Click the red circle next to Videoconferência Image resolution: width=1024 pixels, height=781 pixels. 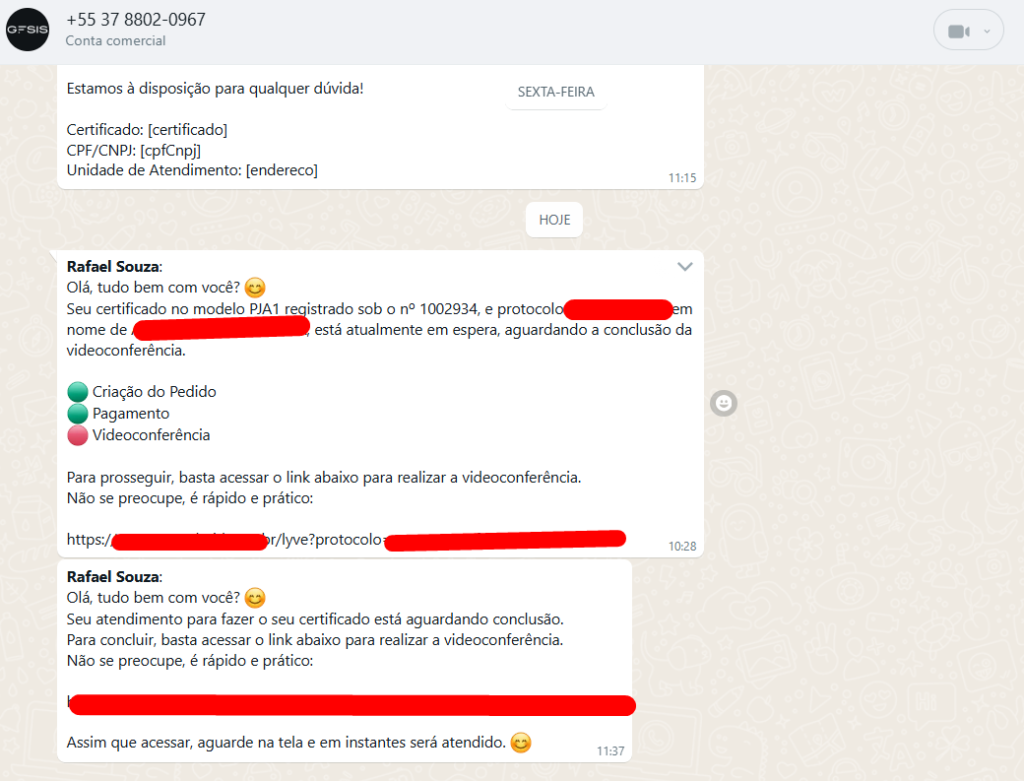(x=78, y=435)
